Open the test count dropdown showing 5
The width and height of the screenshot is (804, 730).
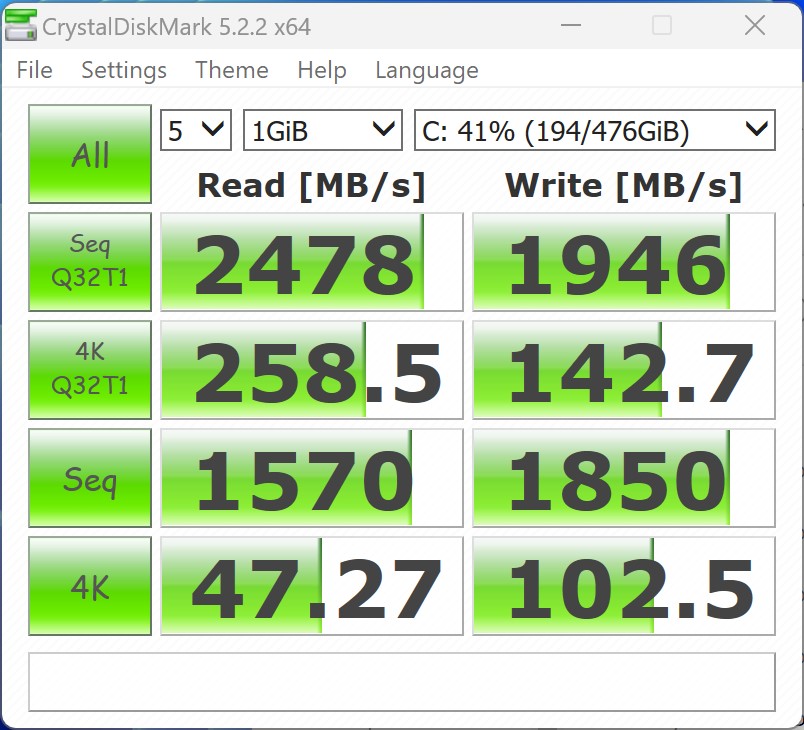coord(196,130)
